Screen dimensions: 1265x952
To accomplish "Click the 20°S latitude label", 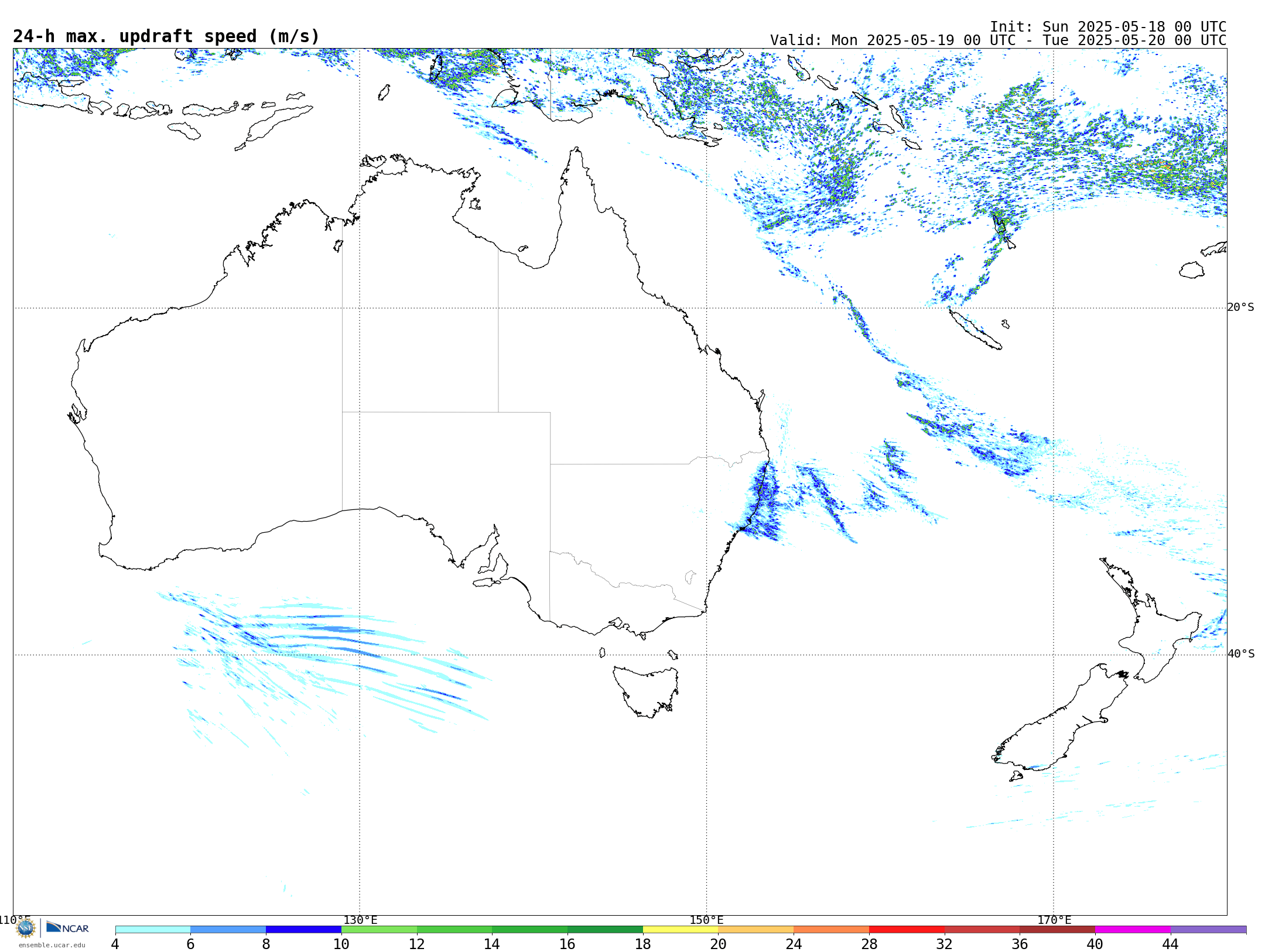I will pos(1241,307).
